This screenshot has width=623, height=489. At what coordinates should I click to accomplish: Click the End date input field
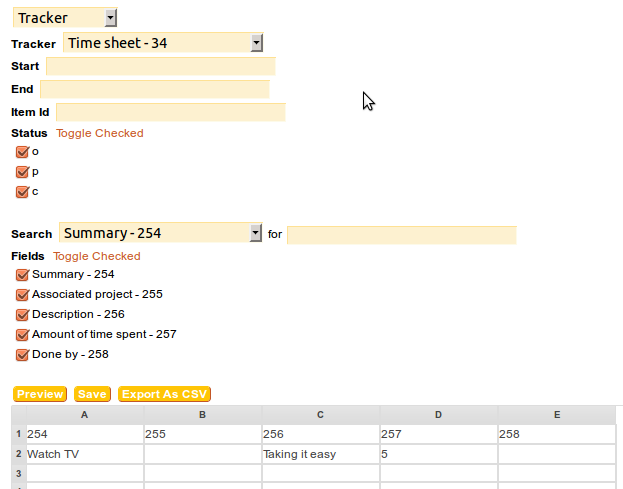[x=154, y=89]
